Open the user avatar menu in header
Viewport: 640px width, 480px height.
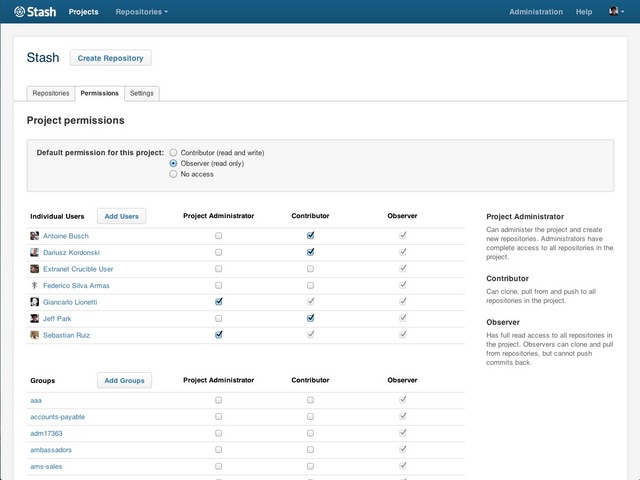coord(616,12)
